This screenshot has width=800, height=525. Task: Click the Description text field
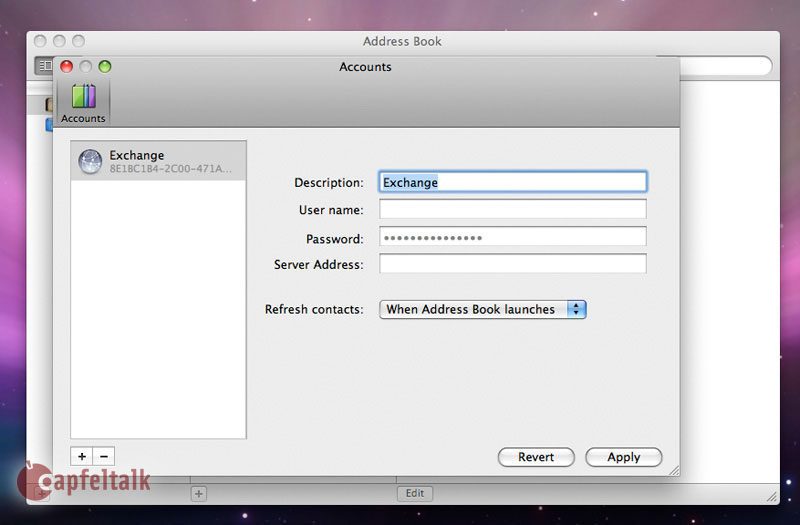click(x=513, y=182)
